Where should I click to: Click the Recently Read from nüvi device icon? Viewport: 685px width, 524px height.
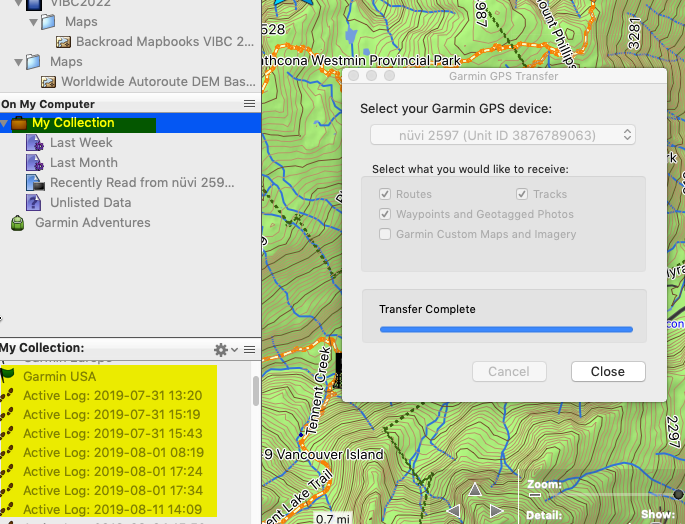(35, 183)
